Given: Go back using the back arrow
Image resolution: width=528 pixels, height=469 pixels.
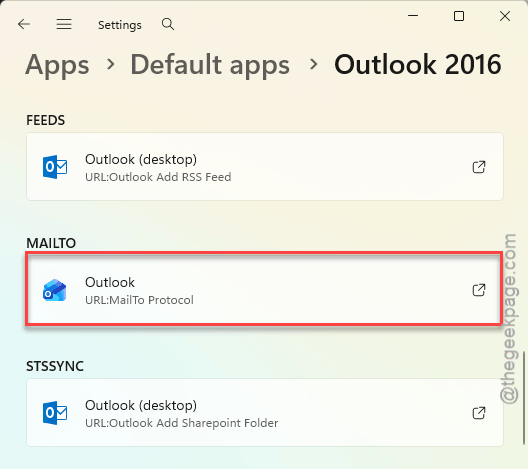Looking at the screenshot, I should tap(24, 24).
